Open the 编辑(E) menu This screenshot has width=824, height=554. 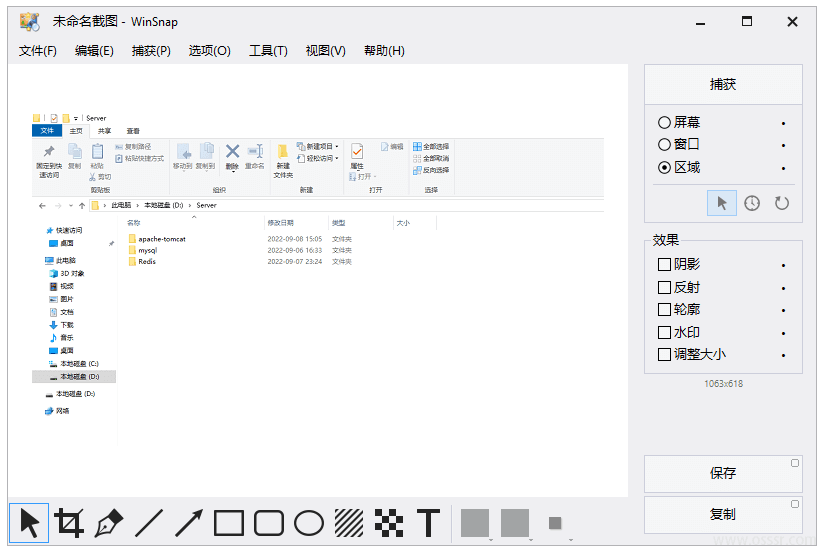coord(94,51)
